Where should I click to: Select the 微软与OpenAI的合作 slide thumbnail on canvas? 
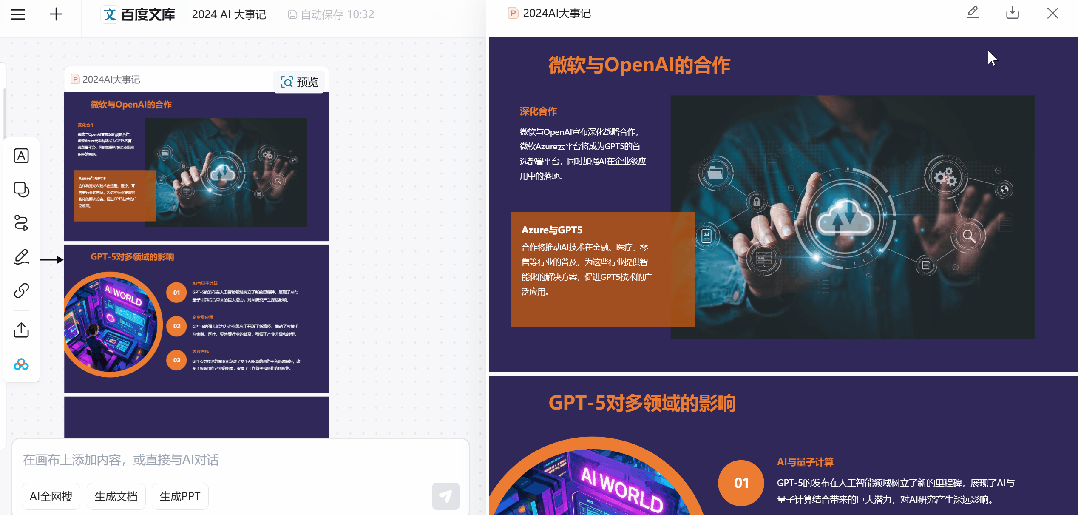coord(197,166)
